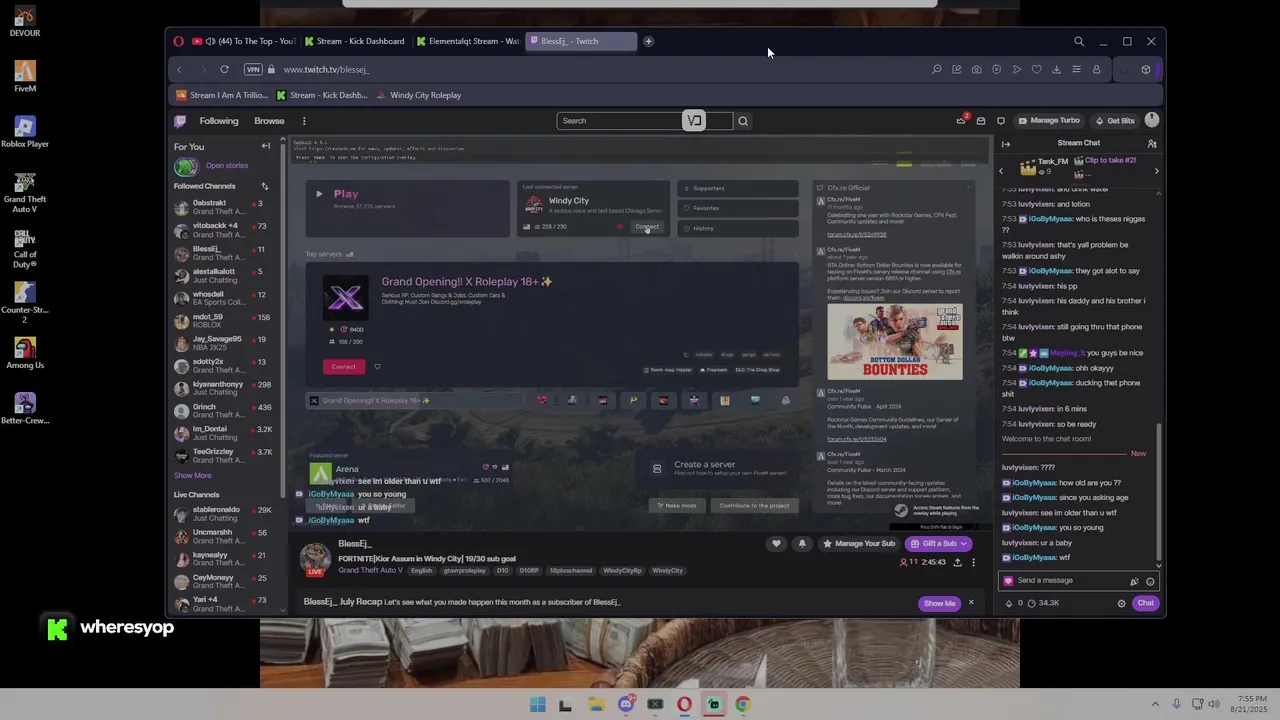
Task: Select the BlessEj_ - Twitch tab
Action: [581, 41]
